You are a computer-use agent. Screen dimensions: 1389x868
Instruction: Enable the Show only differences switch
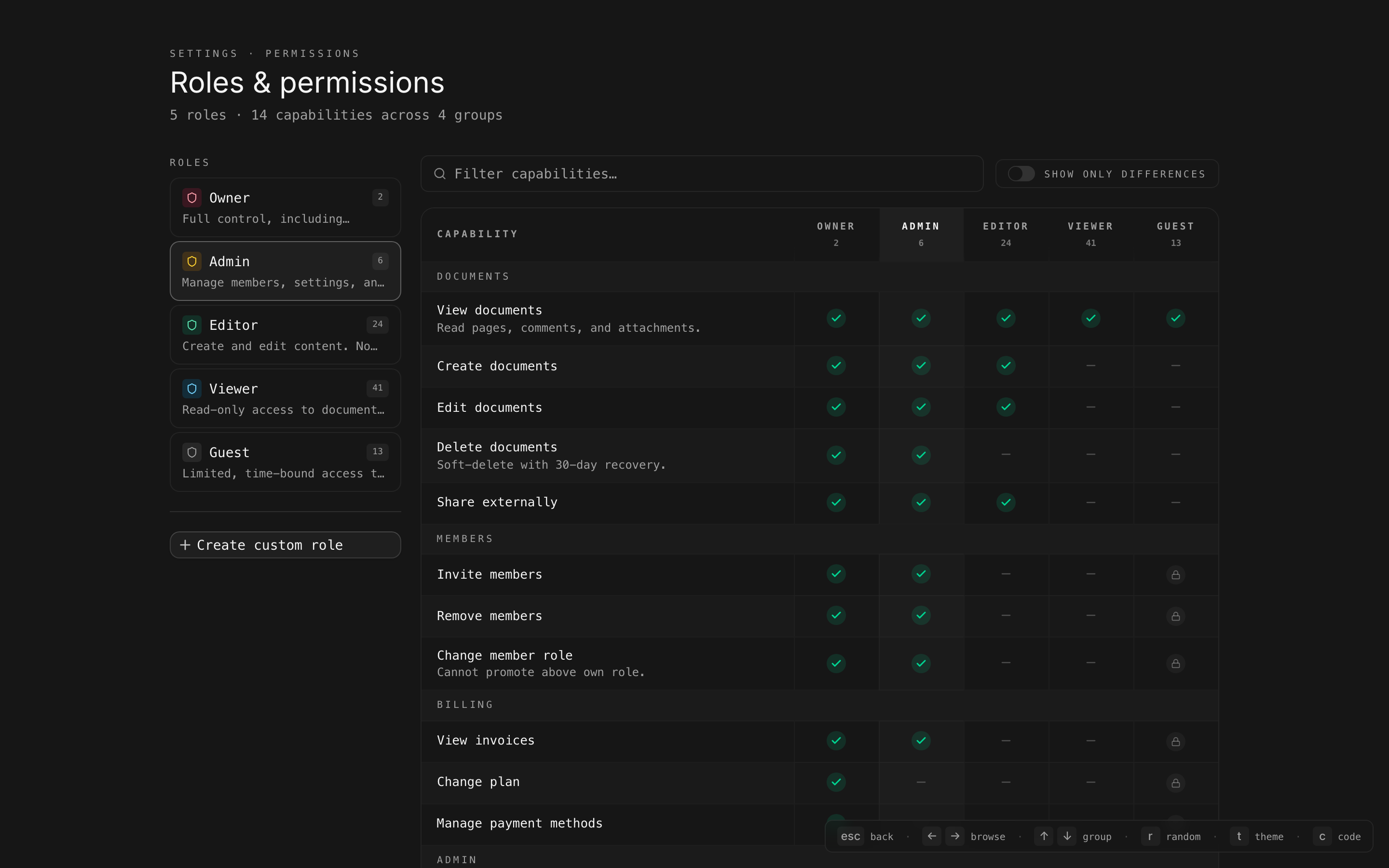[1021, 174]
